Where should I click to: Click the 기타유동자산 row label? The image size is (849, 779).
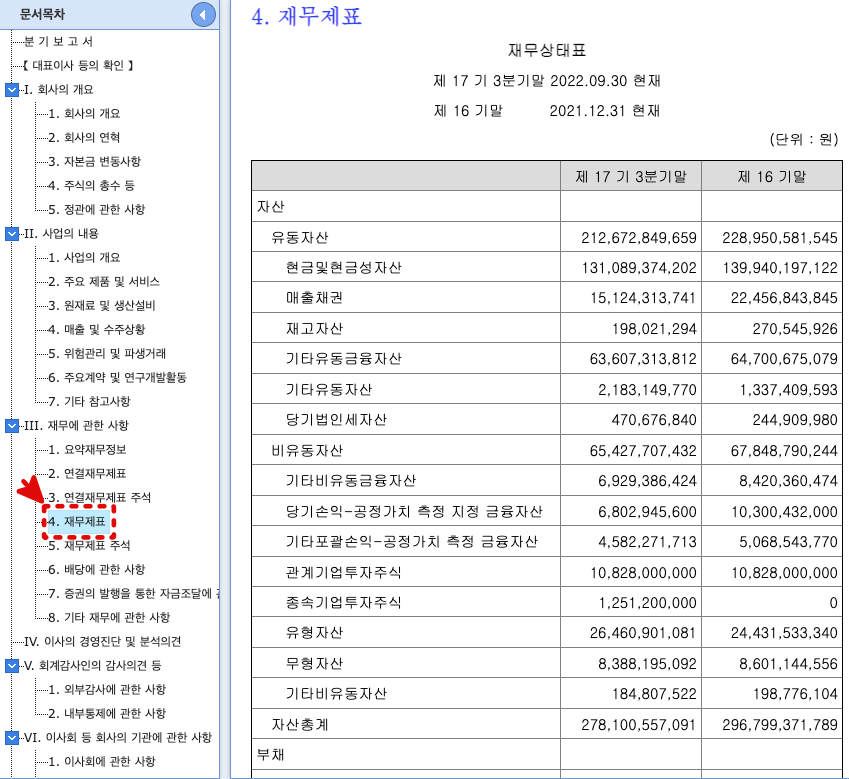[329, 390]
